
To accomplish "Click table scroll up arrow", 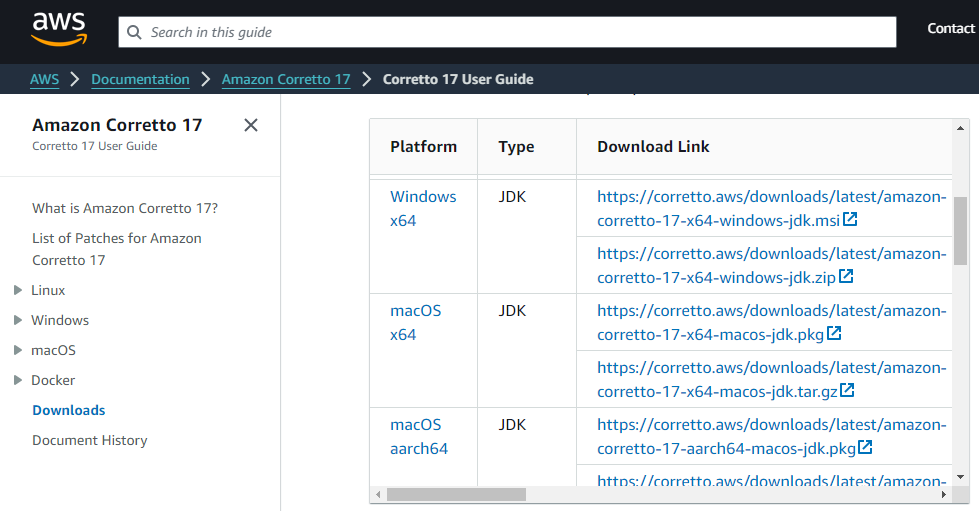I will (x=960, y=128).
